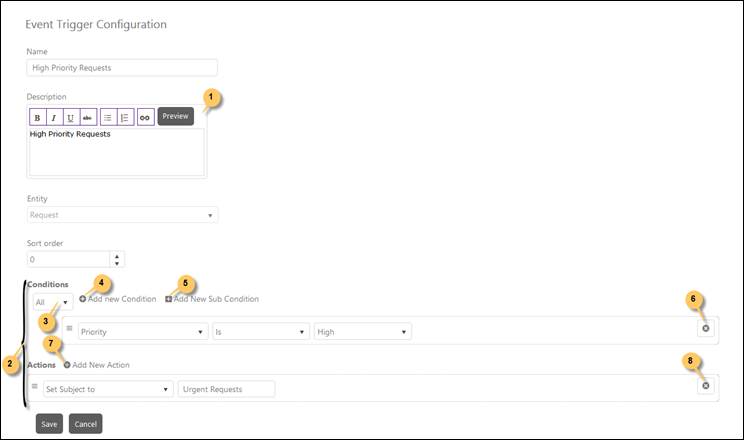The width and height of the screenshot is (744, 440).
Task: Save the event trigger configuration
Action: pyautogui.click(x=49, y=424)
